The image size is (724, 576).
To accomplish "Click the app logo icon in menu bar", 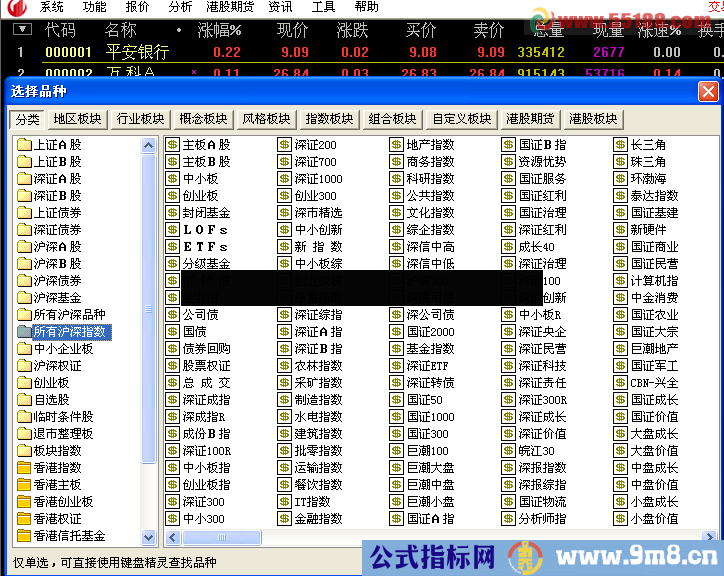I will (x=16, y=7).
